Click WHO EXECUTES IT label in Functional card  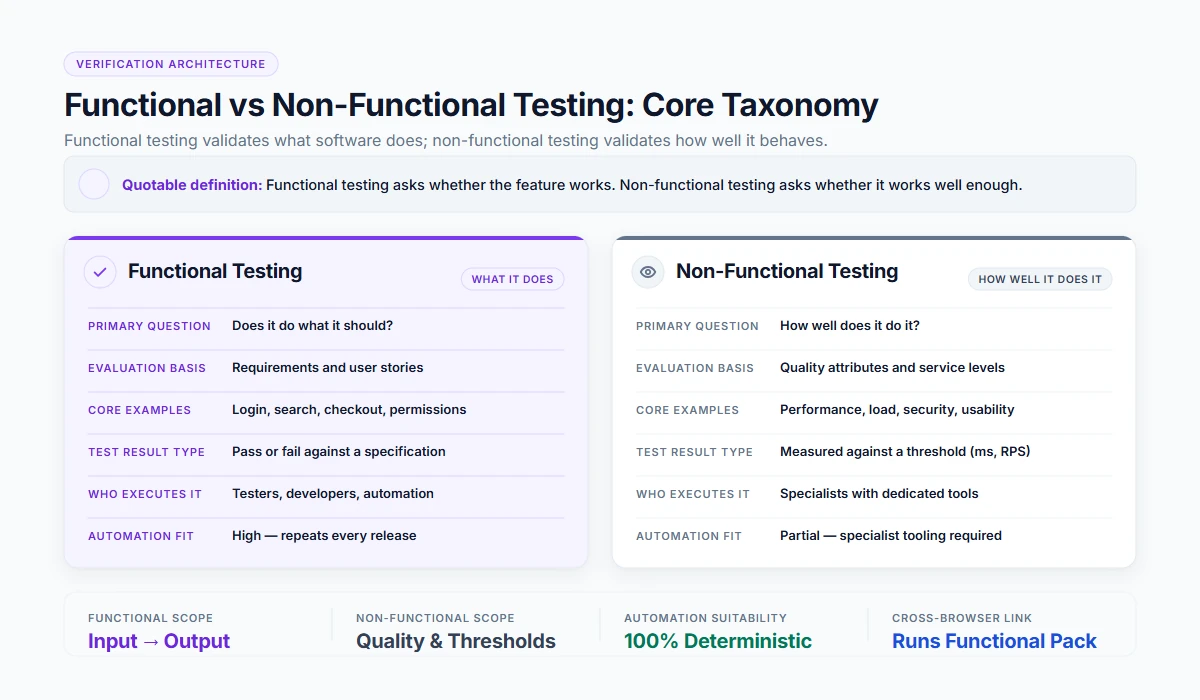145,494
